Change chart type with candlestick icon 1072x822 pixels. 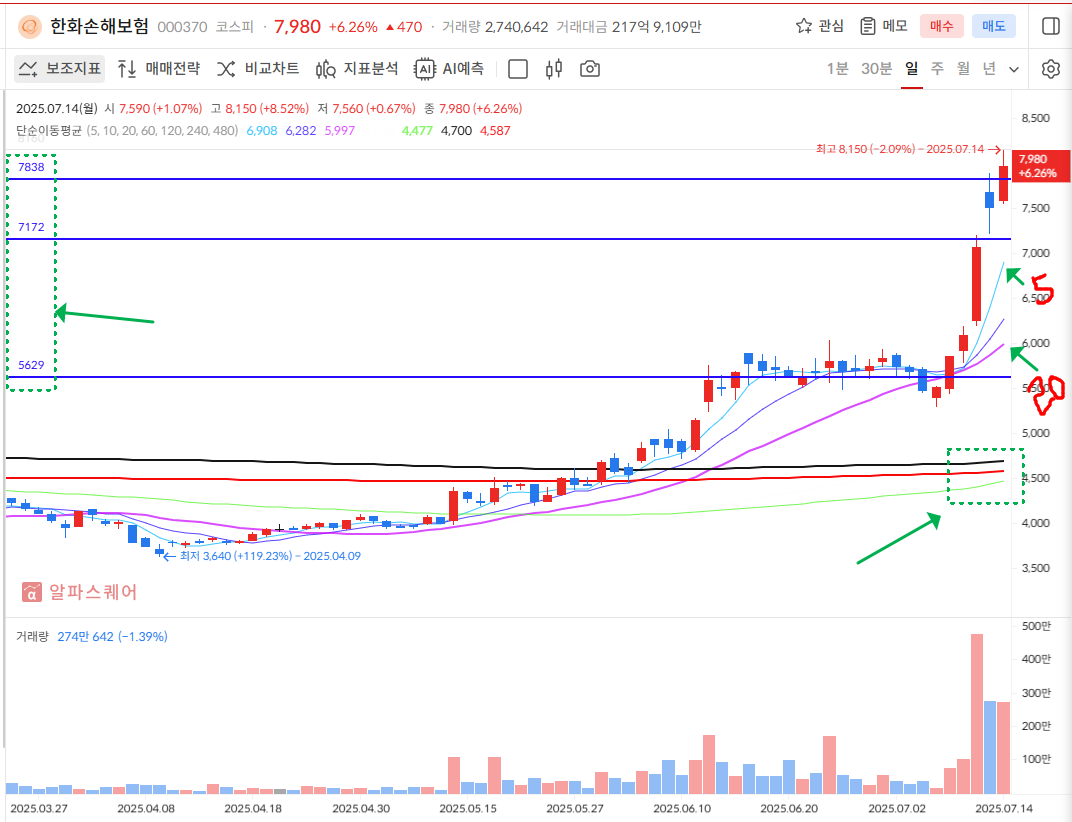click(x=554, y=69)
